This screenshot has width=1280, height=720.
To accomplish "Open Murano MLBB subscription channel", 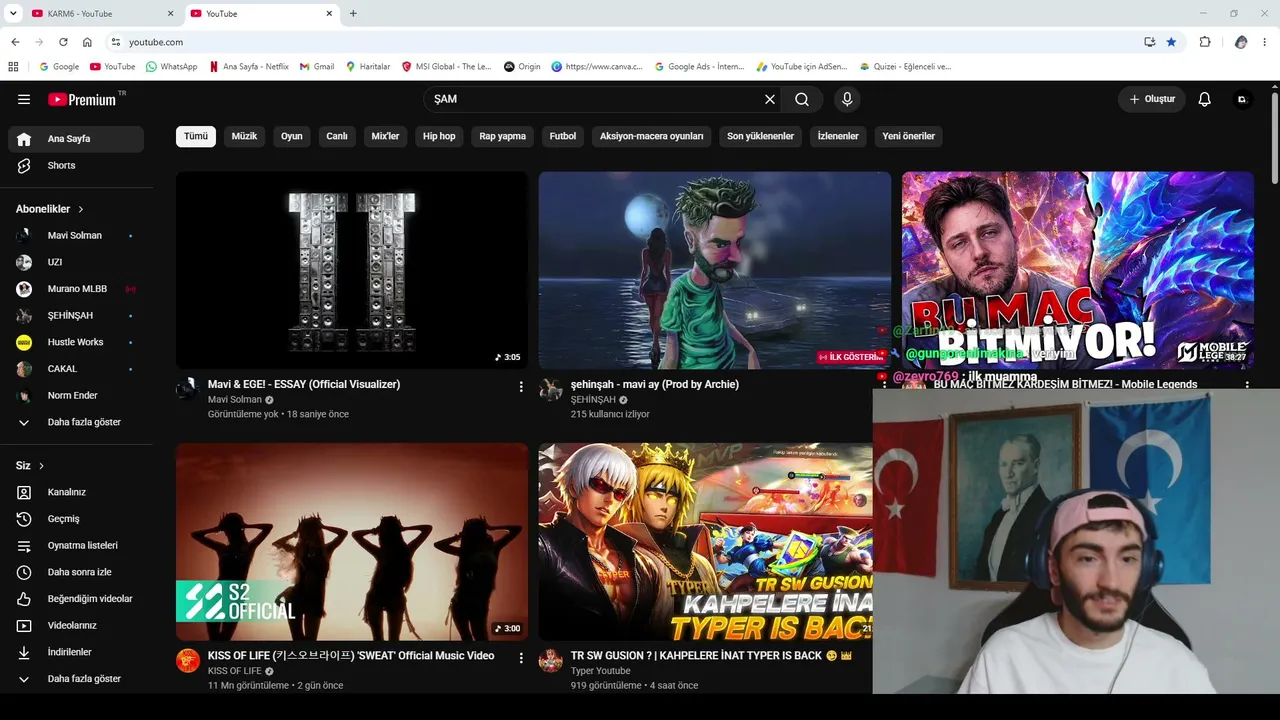I will pyautogui.click(x=76, y=289).
